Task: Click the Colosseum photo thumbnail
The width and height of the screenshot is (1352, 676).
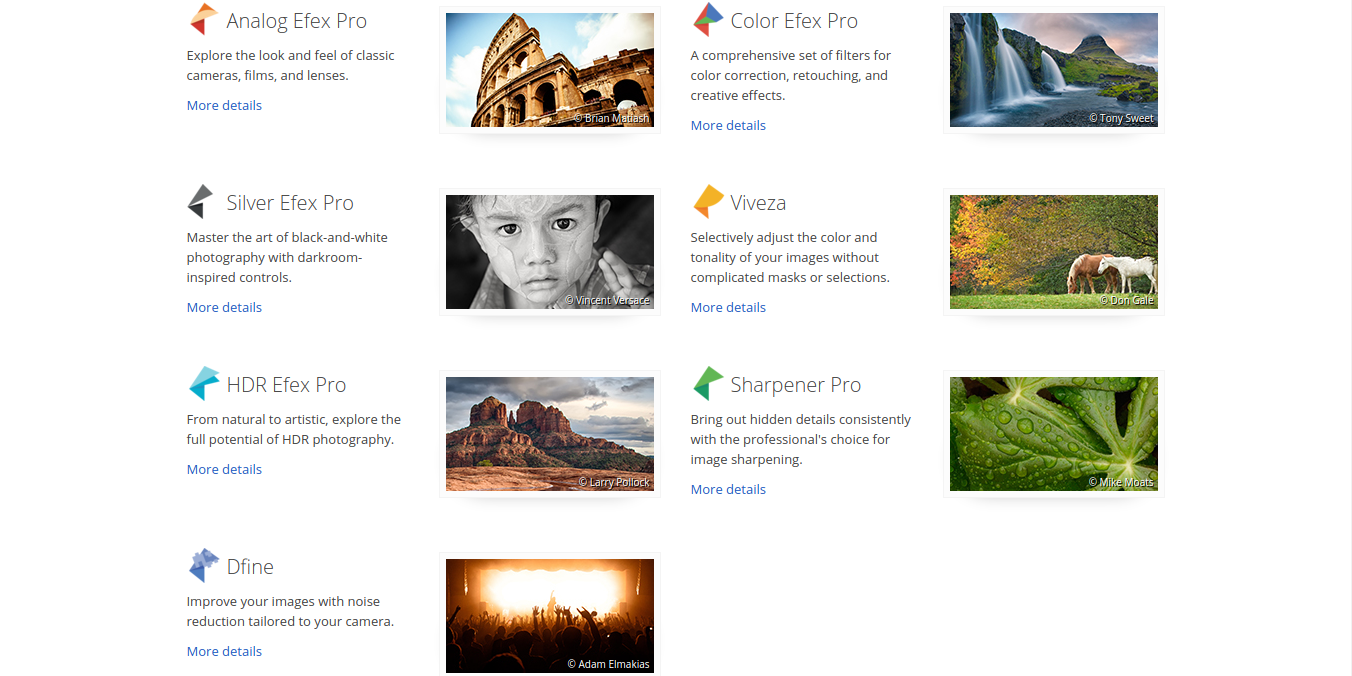Action: click(x=549, y=70)
